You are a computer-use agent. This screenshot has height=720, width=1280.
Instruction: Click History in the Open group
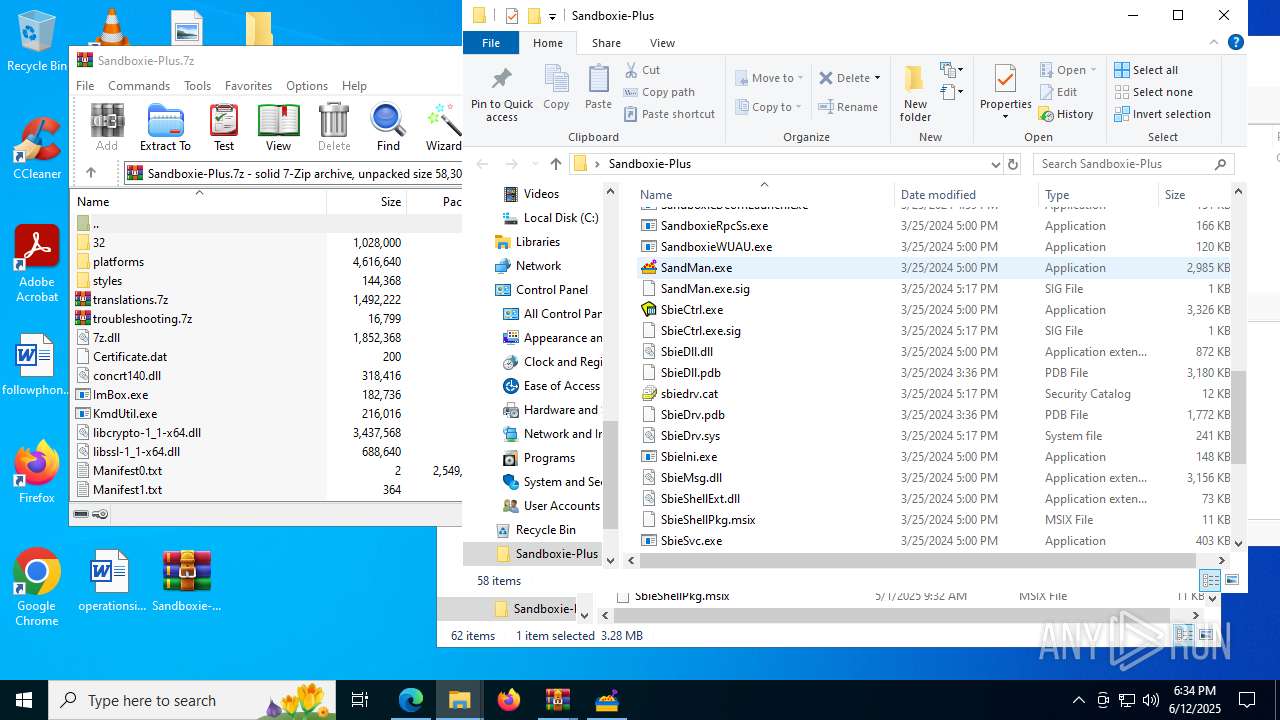pos(1066,114)
